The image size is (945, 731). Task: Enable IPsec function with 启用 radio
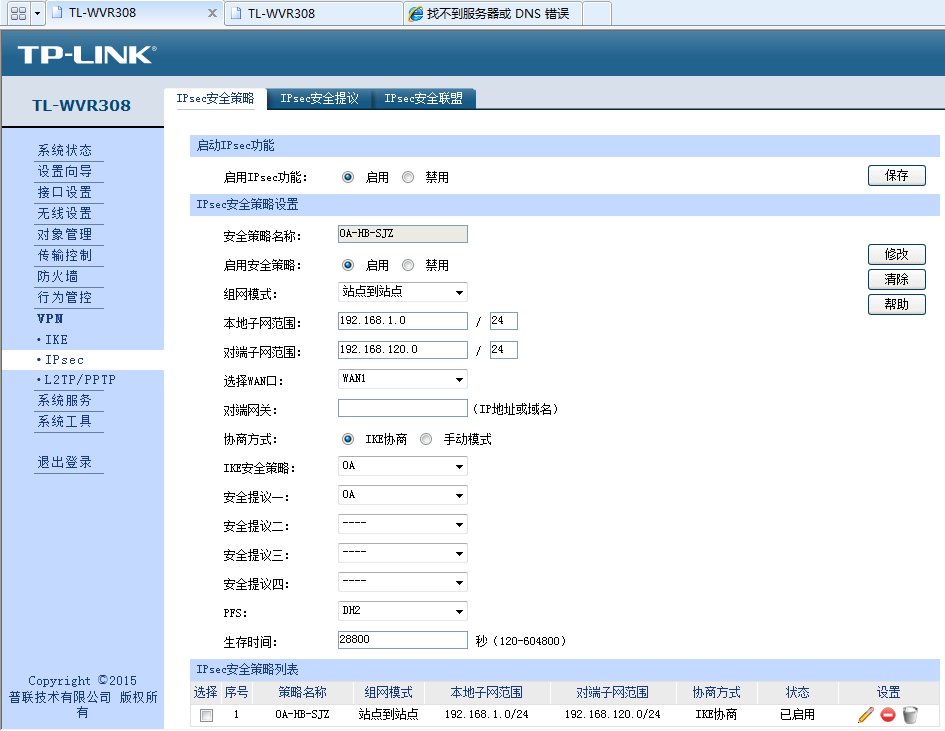point(348,177)
